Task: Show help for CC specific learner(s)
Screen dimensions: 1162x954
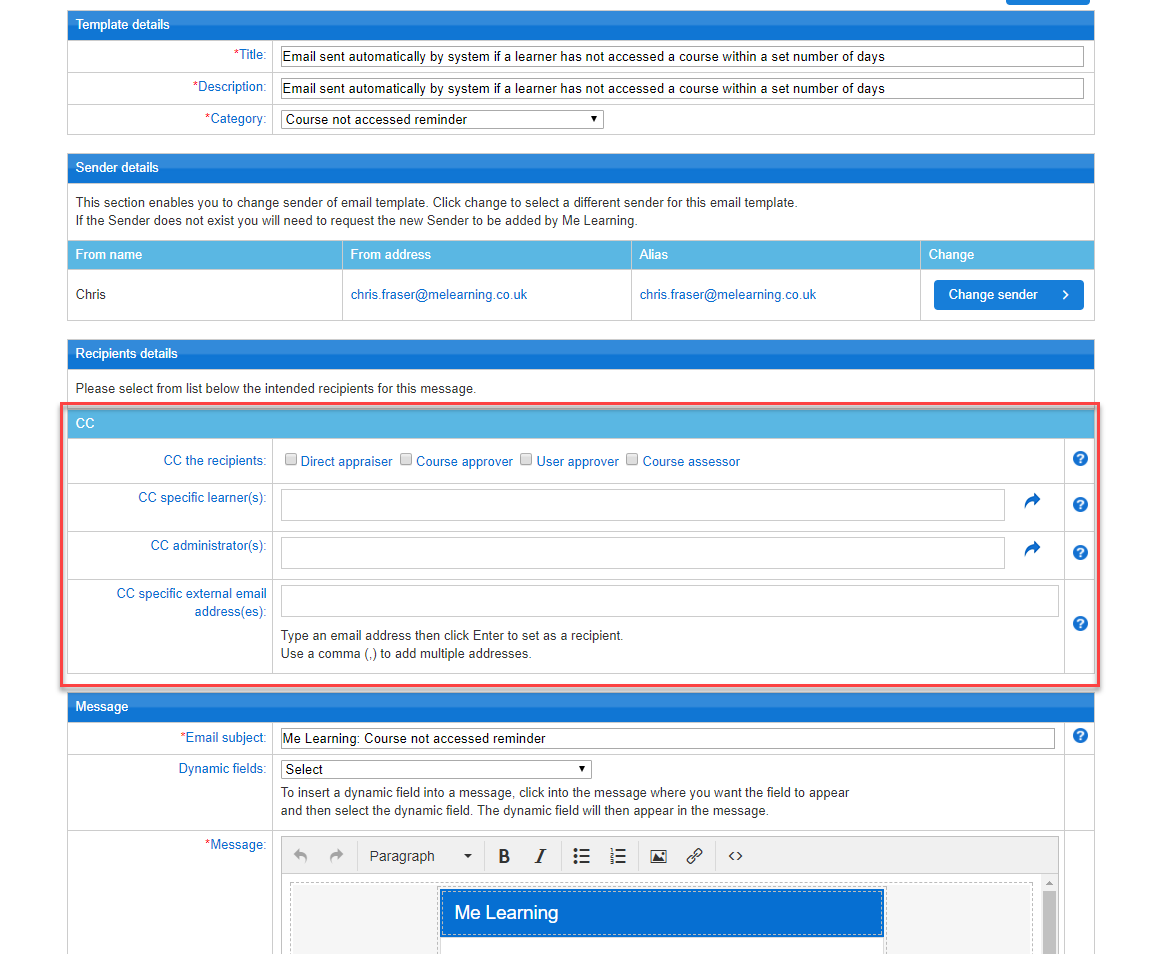Action: [1080, 505]
